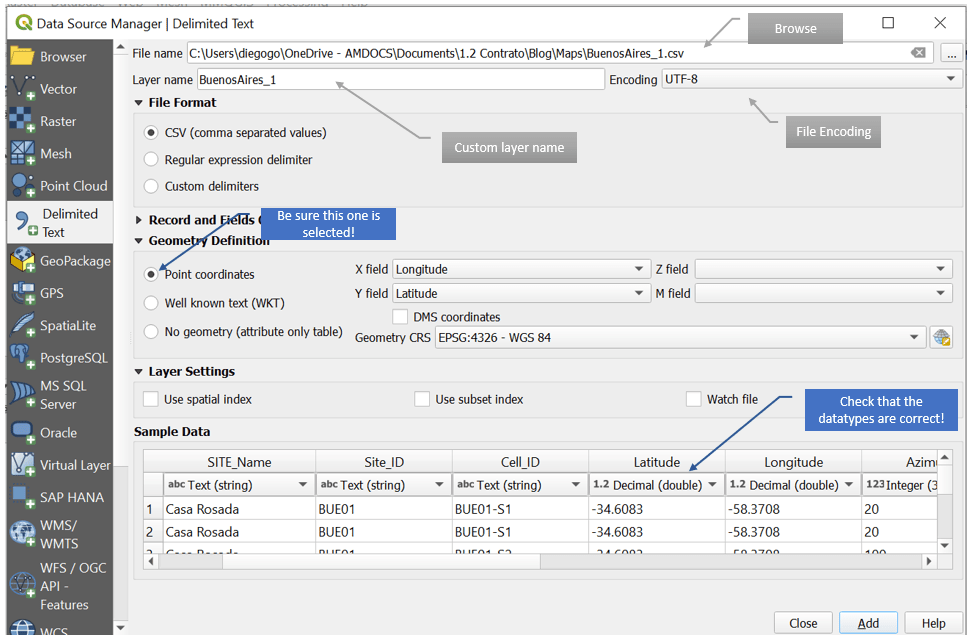Viewport: 972px width, 638px height.
Task: Check the Use spatial index box
Action: (151, 399)
